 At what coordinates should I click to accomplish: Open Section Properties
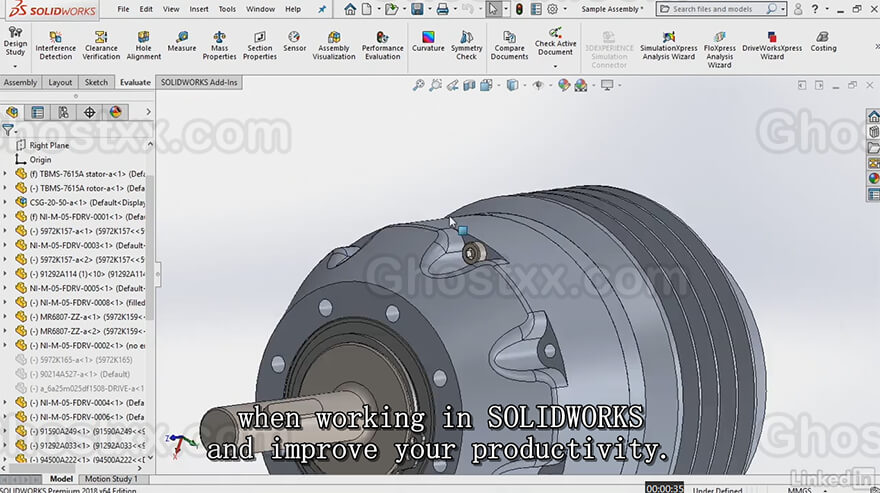pos(260,46)
